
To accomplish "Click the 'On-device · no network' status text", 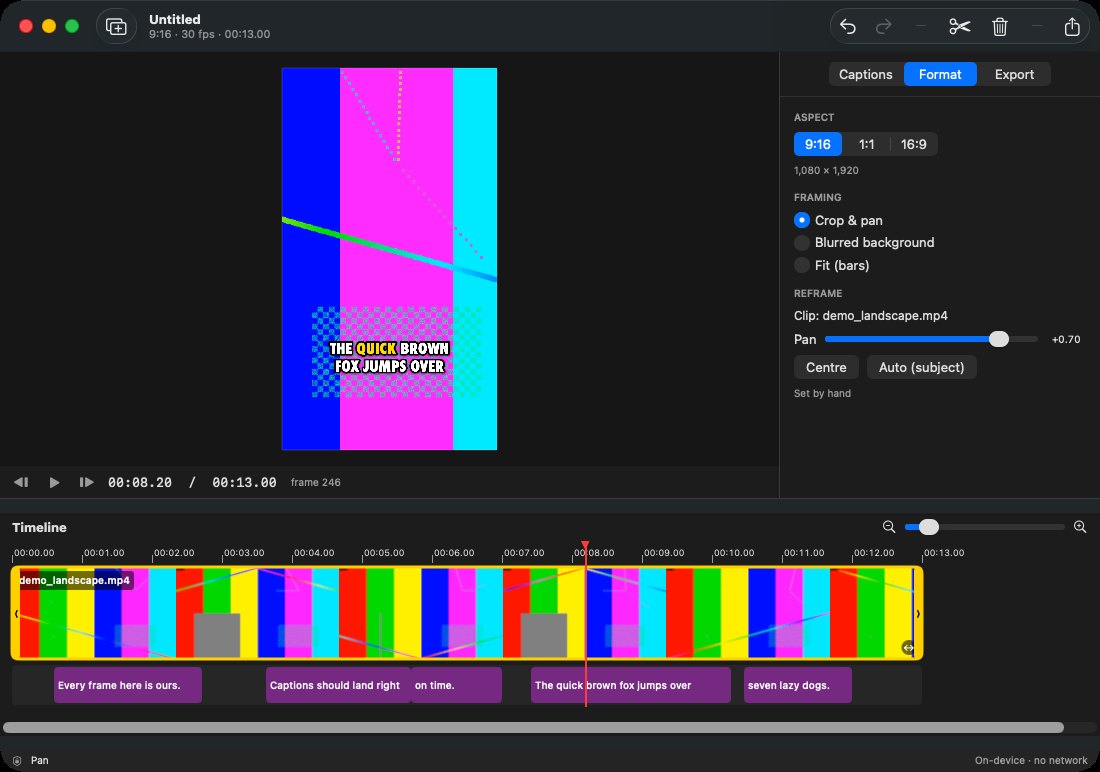I will [1031, 760].
